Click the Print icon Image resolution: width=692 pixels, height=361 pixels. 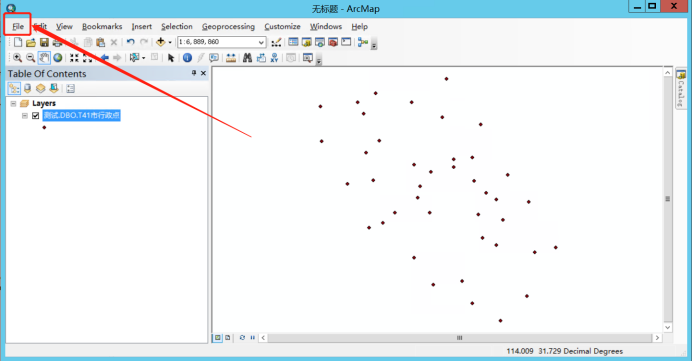(57, 42)
